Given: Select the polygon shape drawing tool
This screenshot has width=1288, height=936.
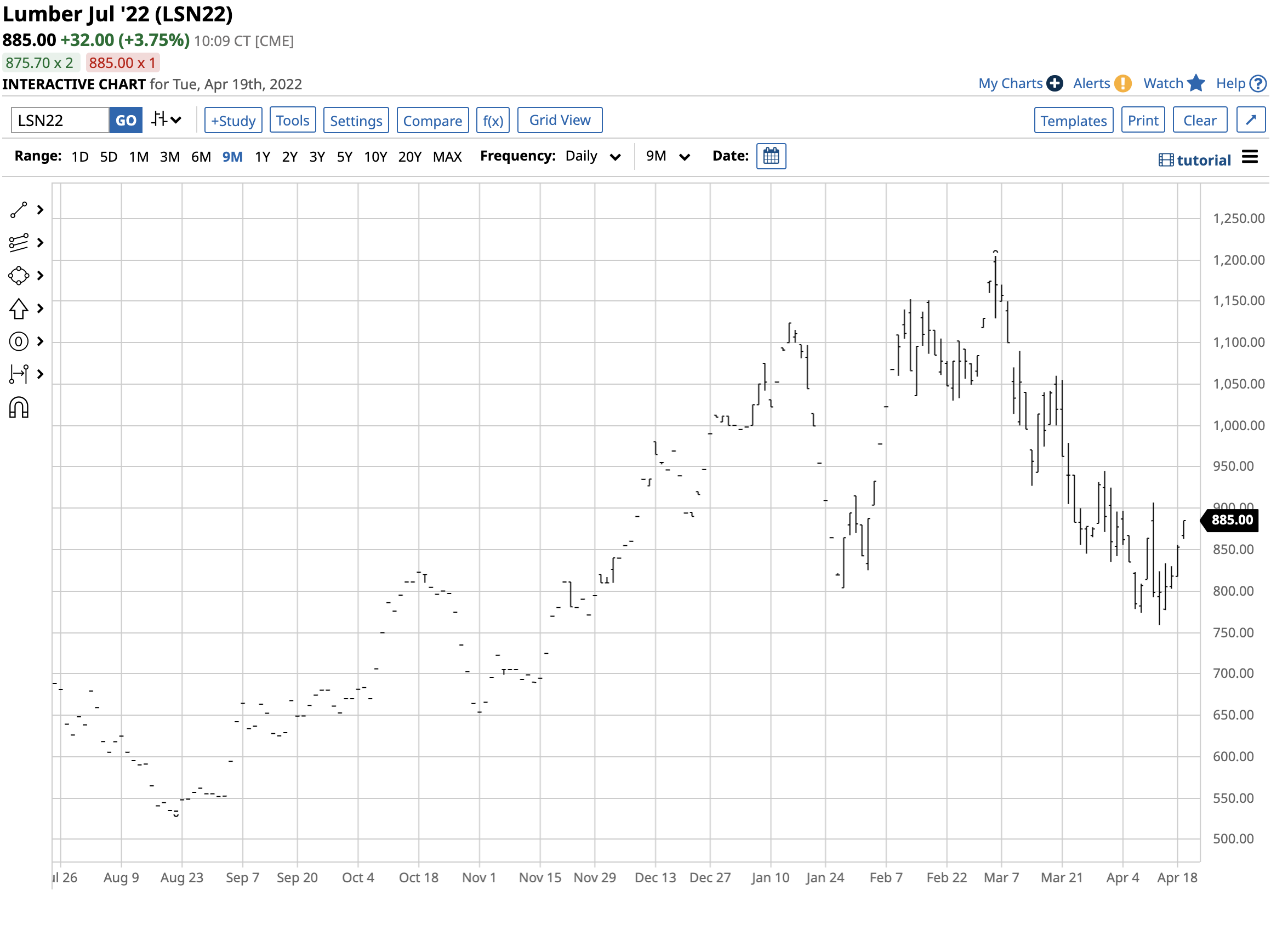Looking at the screenshot, I should click(19, 276).
